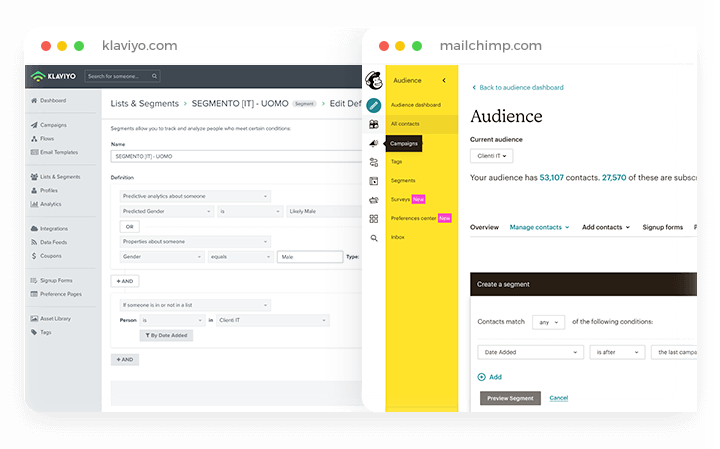720x449 pixels.
Task: Open Integrations in Klaviyo sidebar
Action: pos(49,229)
